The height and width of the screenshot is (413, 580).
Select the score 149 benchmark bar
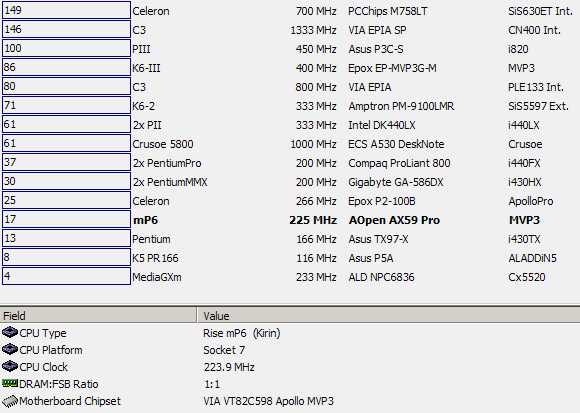click(x=66, y=10)
